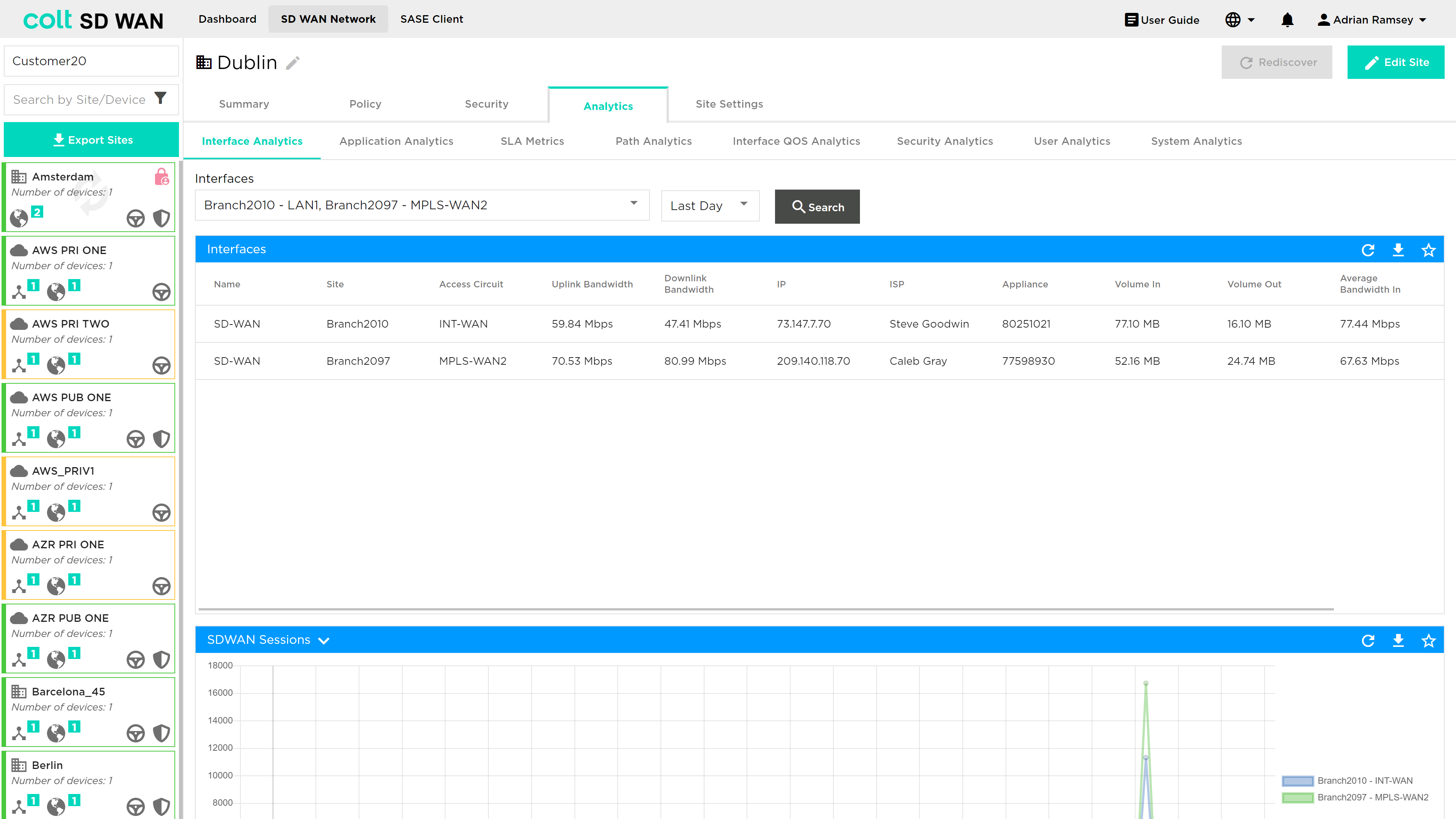Click the shield icon on Amsterdam card

tap(162, 218)
